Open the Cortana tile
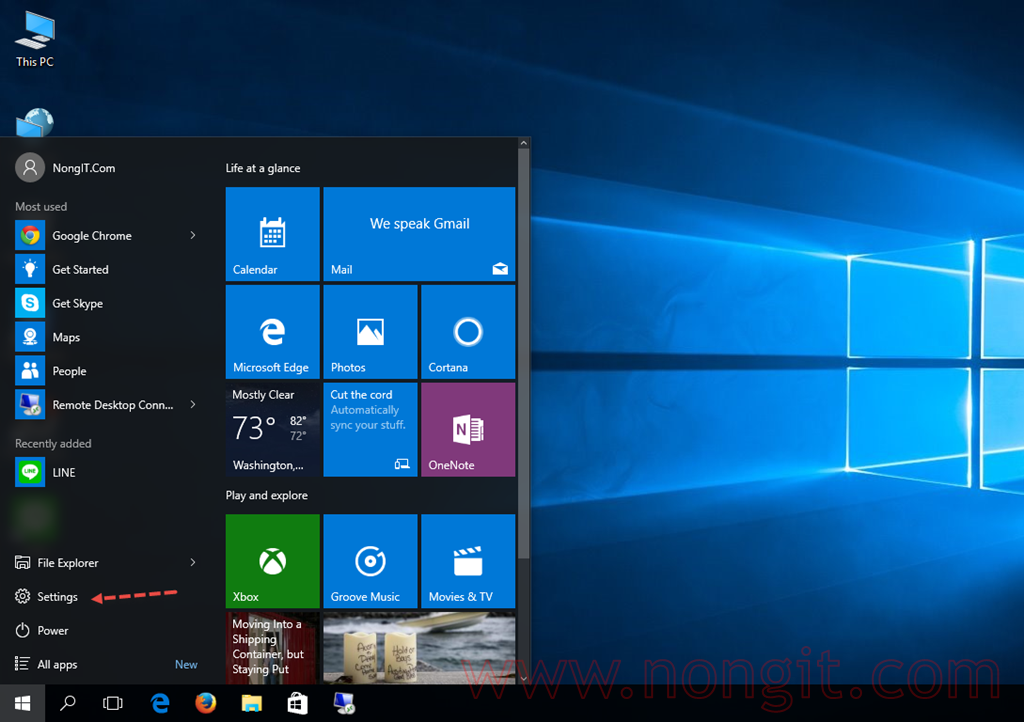 click(x=468, y=332)
